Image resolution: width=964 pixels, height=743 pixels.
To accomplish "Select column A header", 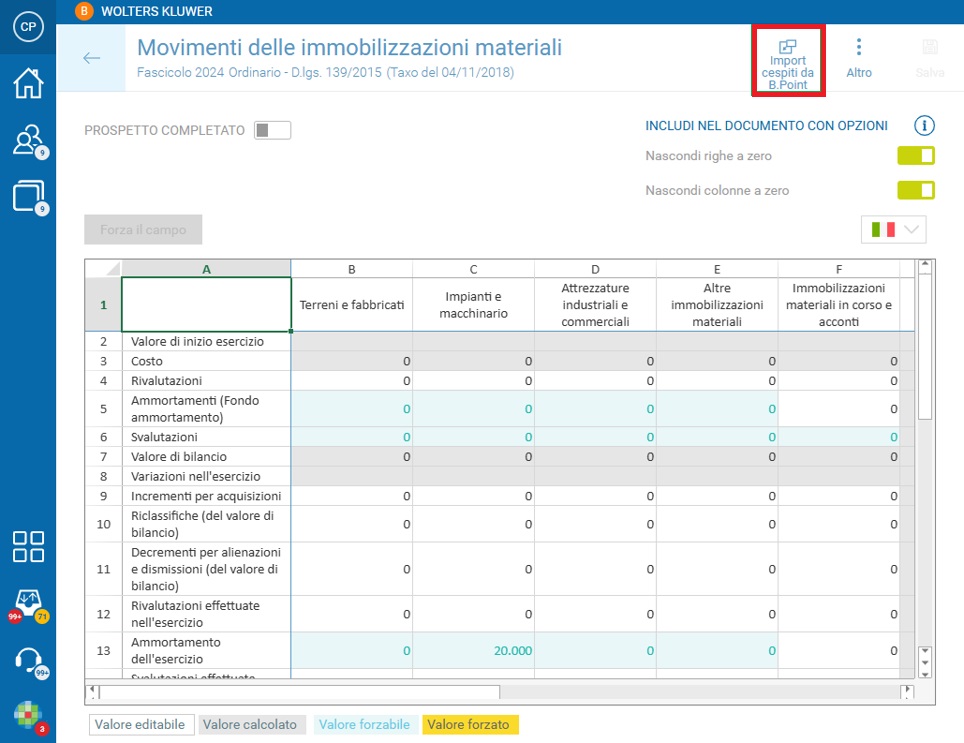I will (x=207, y=269).
